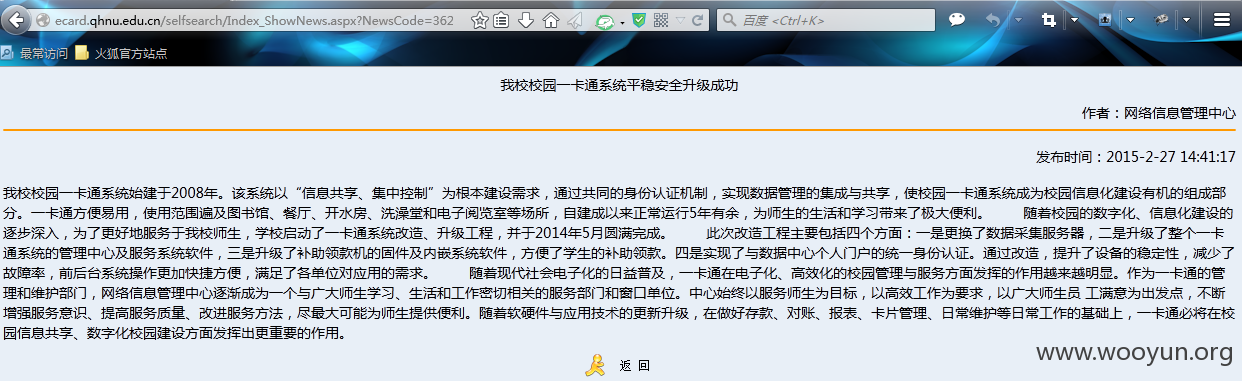Select the crop screenshot tool icon
Viewport: 1242px width, 381px height.
pos(1049,19)
